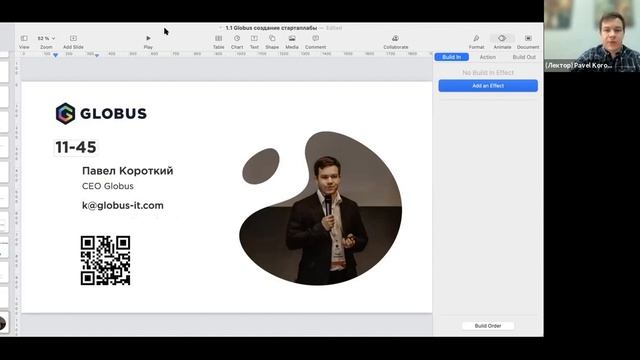Click the document title in title bar
640x360 pixels.
271,28
